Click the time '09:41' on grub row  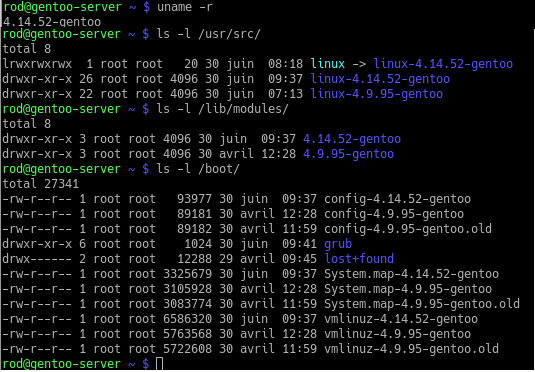pos(299,244)
